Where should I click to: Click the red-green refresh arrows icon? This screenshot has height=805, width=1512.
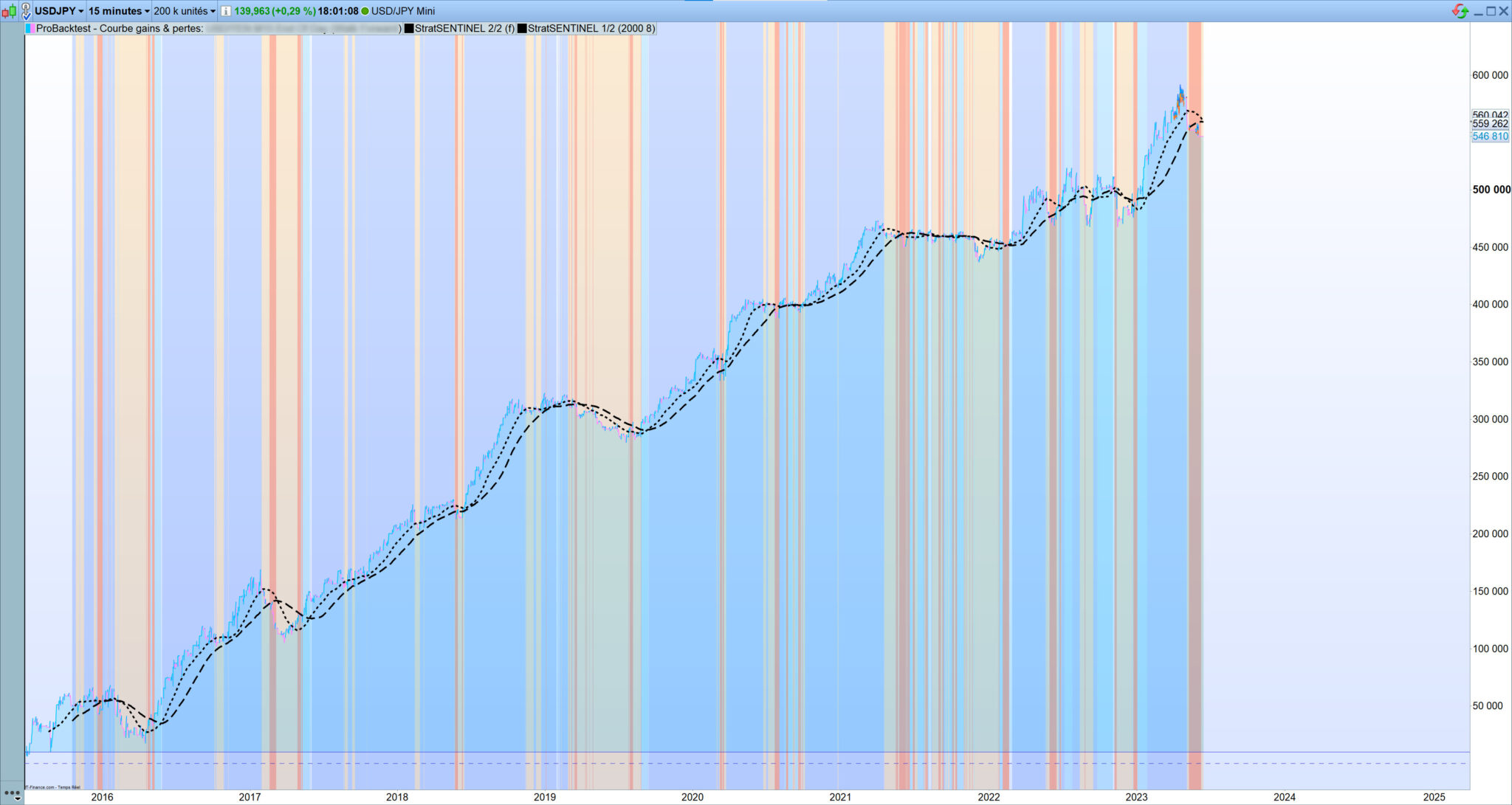click(x=1460, y=11)
